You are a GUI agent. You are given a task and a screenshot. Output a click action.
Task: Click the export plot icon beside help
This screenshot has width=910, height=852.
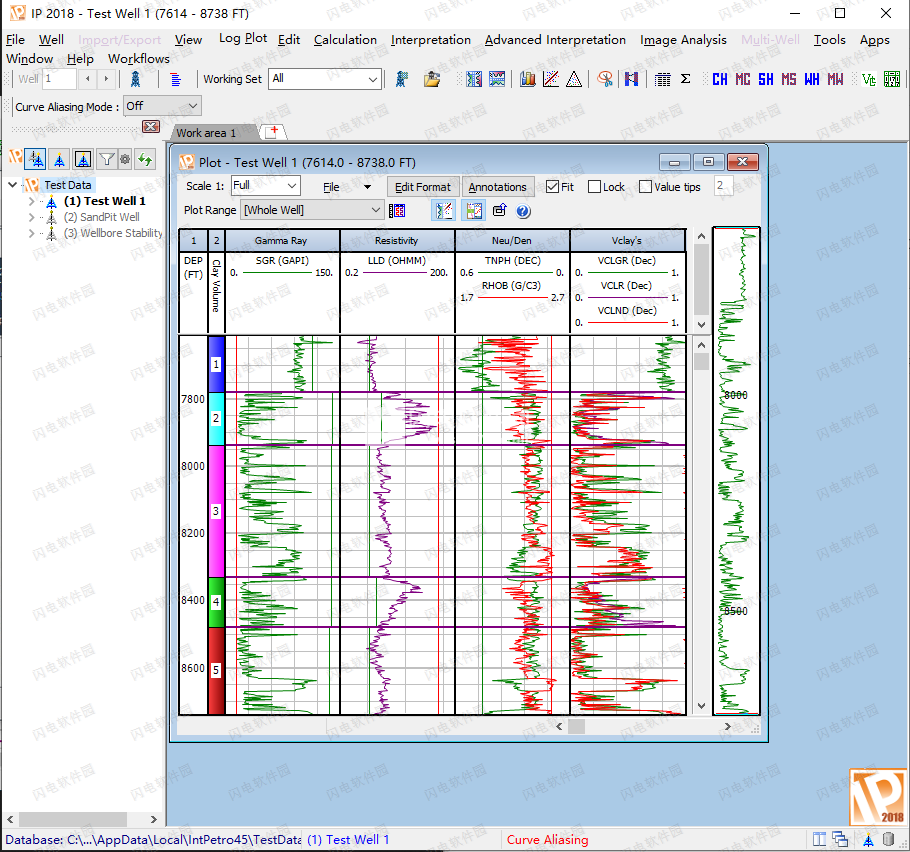(x=500, y=211)
